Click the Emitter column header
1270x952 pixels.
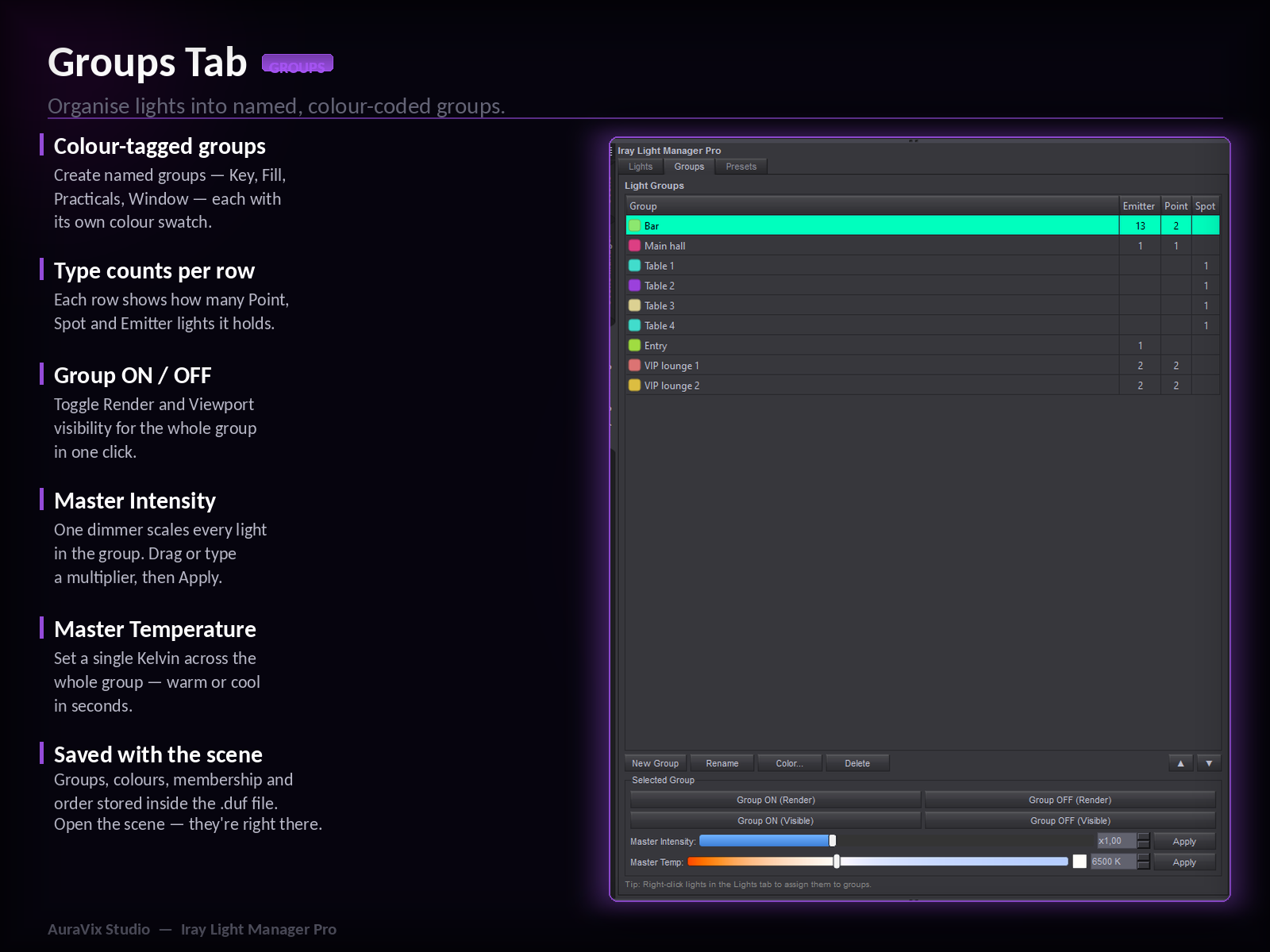pyautogui.click(x=1139, y=206)
